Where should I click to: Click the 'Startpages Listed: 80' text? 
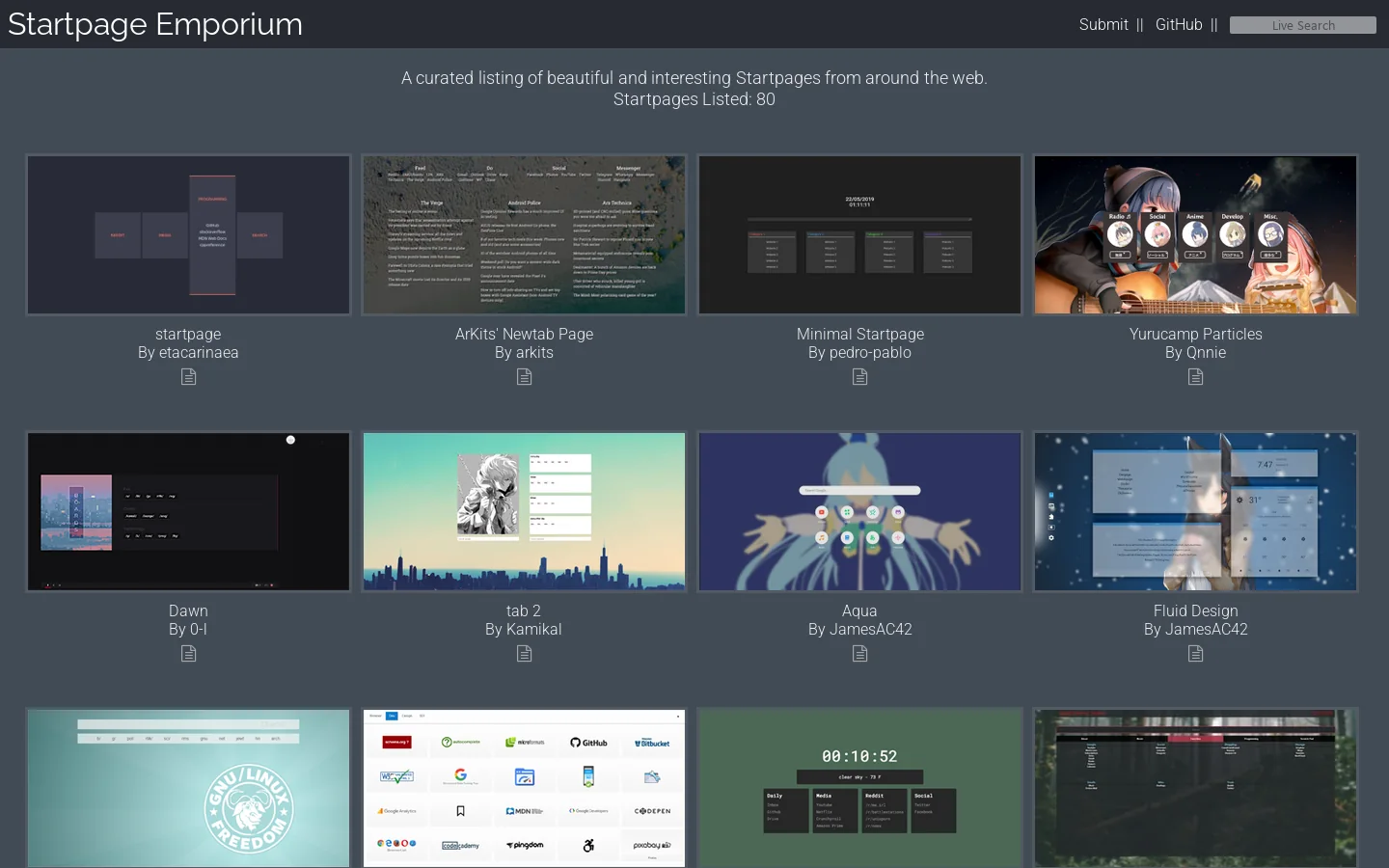coord(694,99)
